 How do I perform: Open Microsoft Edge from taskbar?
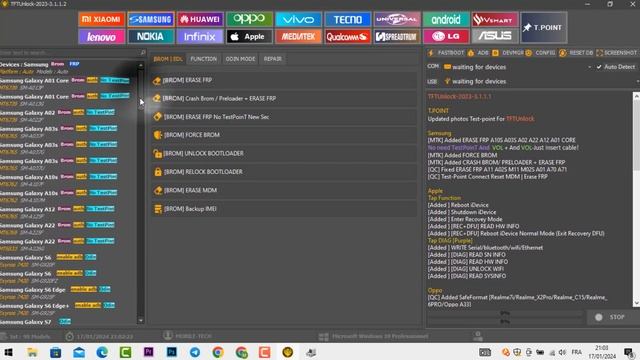[102, 352]
